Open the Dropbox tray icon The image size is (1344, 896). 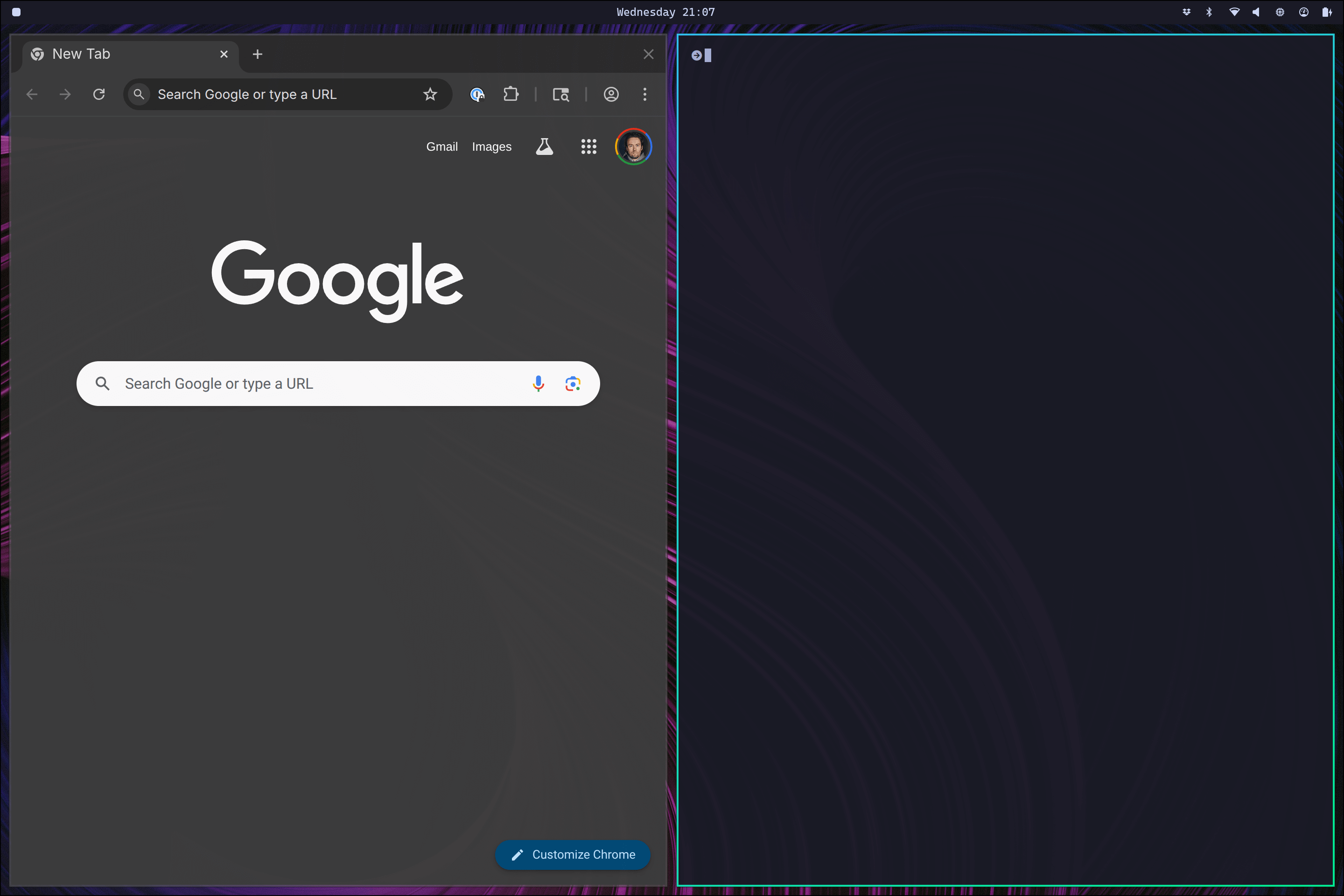click(1187, 12)
